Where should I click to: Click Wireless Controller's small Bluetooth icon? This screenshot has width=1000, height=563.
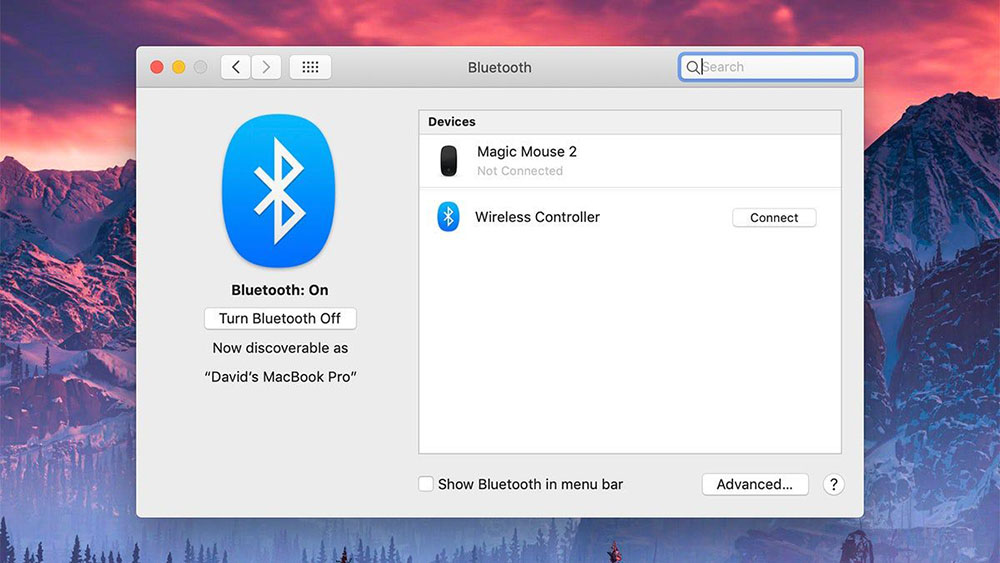pos(448,217)
